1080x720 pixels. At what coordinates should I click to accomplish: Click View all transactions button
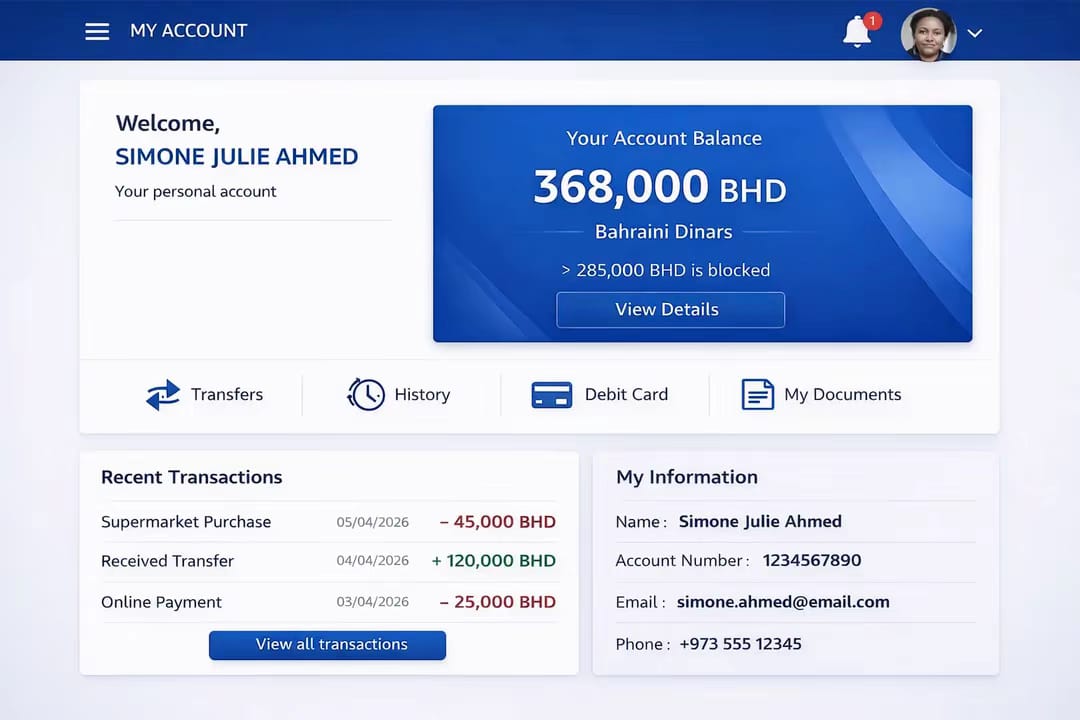pyautogui.click(x=327, y=645)
